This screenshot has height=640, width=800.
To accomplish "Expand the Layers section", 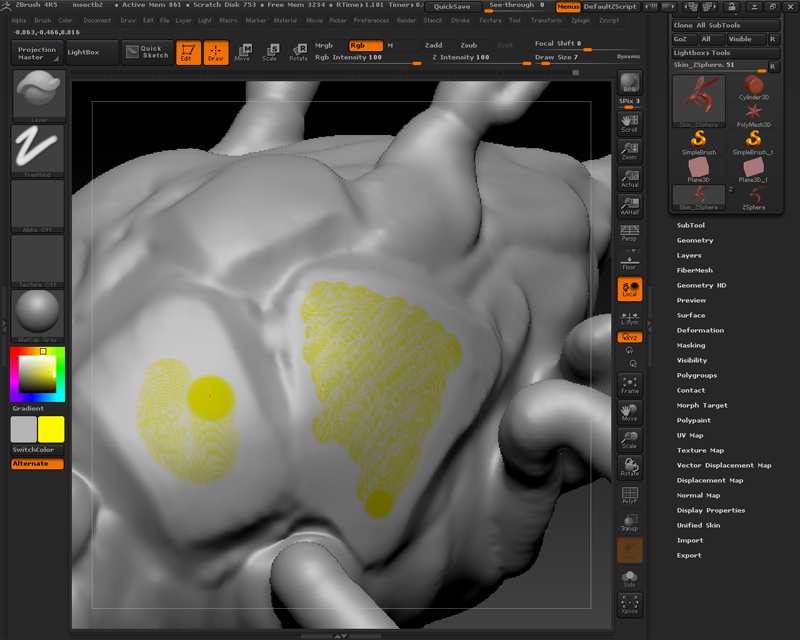I will click(x=689, y=255).
